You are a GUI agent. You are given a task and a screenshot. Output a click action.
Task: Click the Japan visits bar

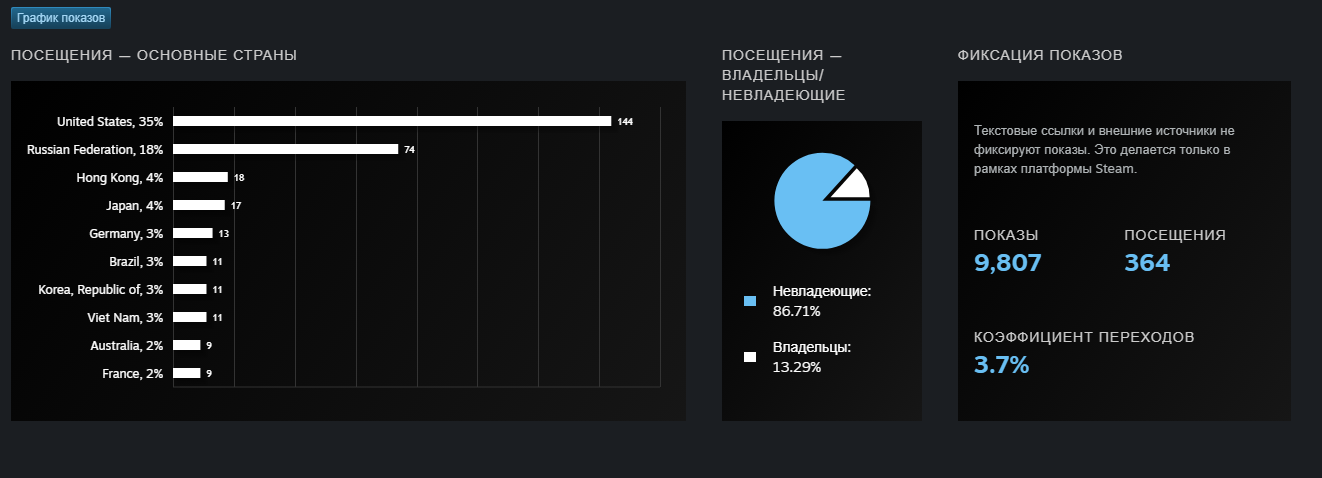[199, 205]
